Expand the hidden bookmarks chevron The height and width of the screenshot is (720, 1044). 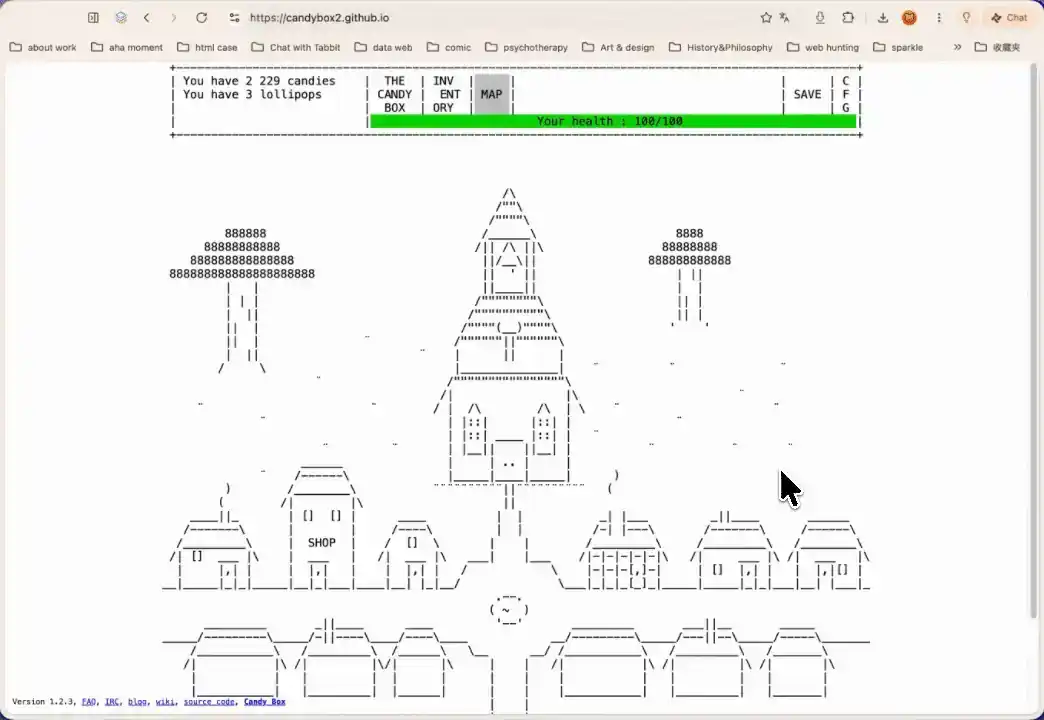957,47
